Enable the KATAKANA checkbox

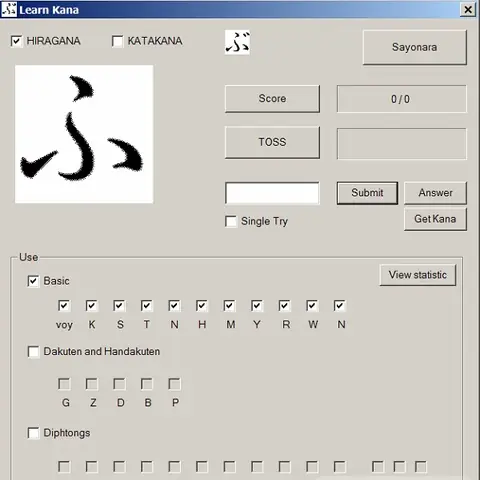point(117,41)
